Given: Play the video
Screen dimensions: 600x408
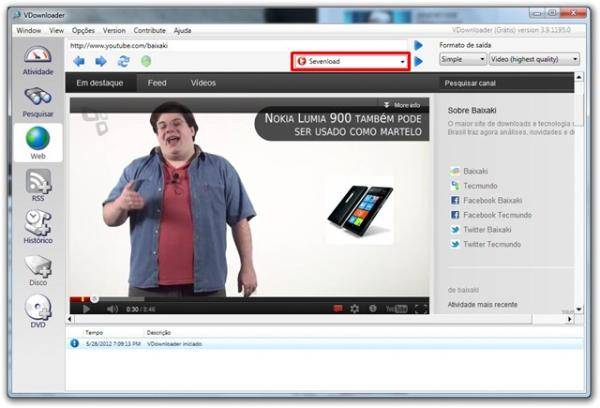Looking at the screenshot, I should (x=86, y=309).
